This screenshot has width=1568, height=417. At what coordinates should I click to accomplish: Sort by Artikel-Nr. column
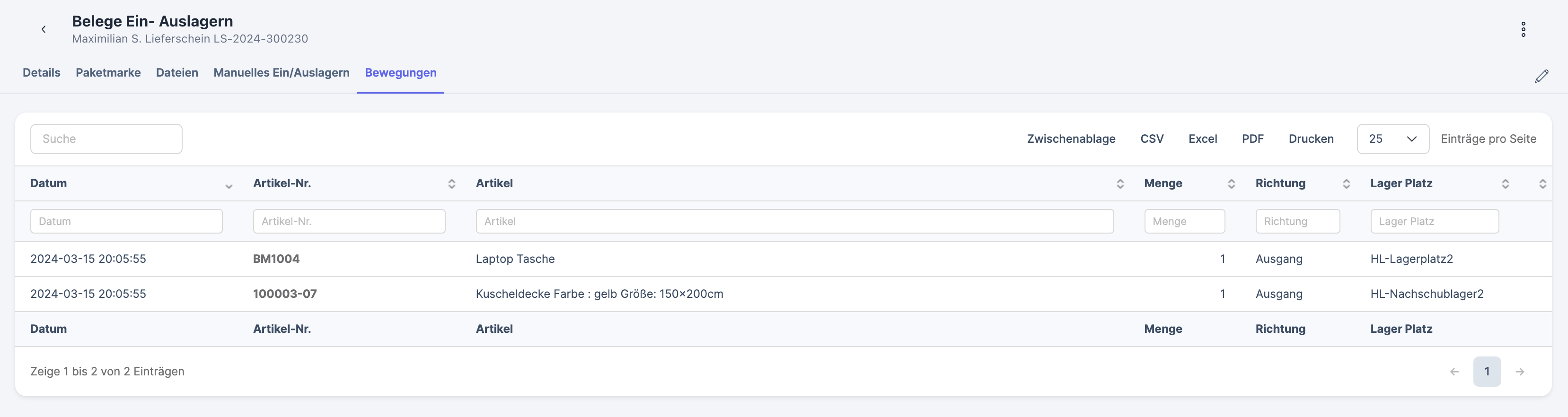coord(451,184)
